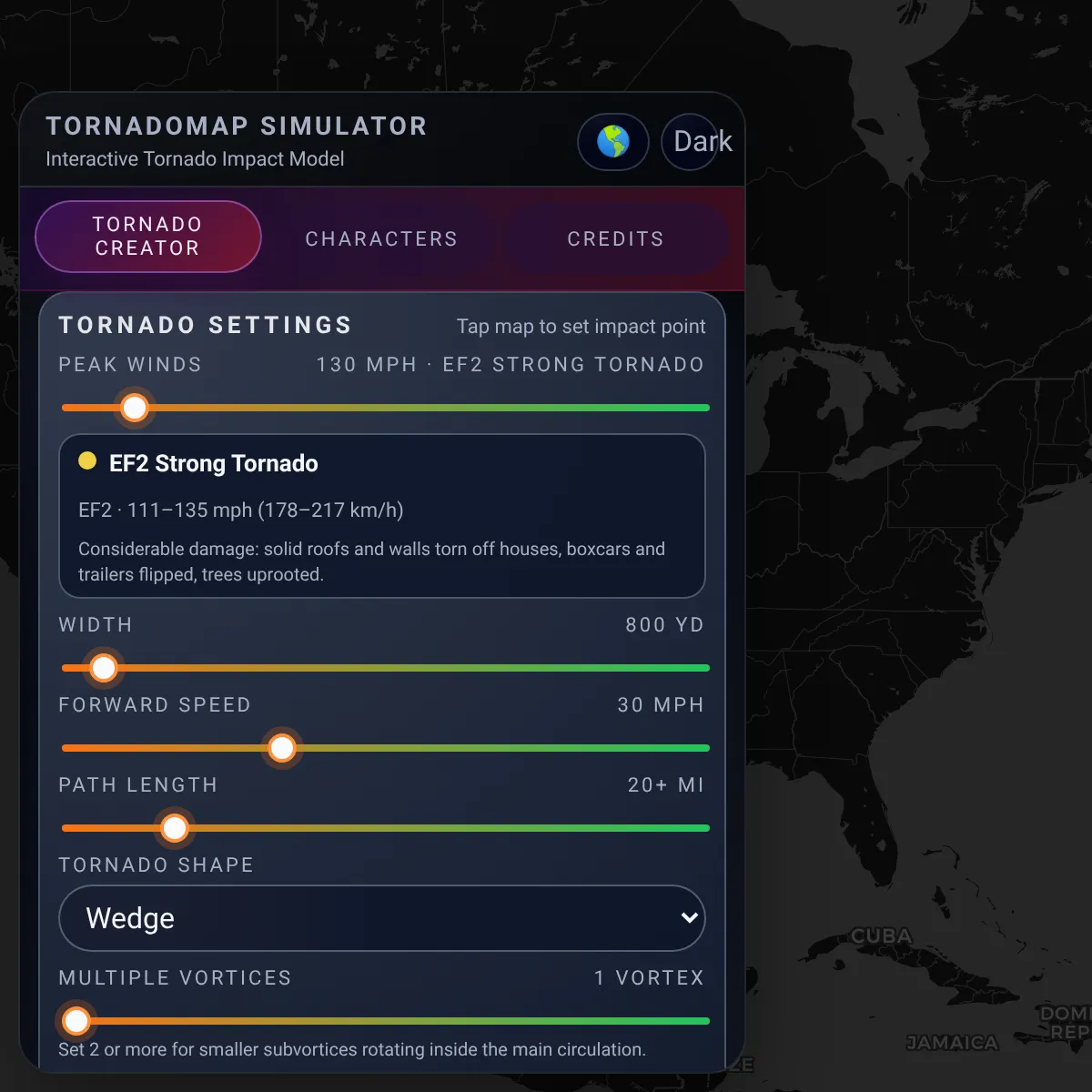Screen dimensions: 1092x1092
Task: Click Cuba label on the map
Action: (881, 935)
